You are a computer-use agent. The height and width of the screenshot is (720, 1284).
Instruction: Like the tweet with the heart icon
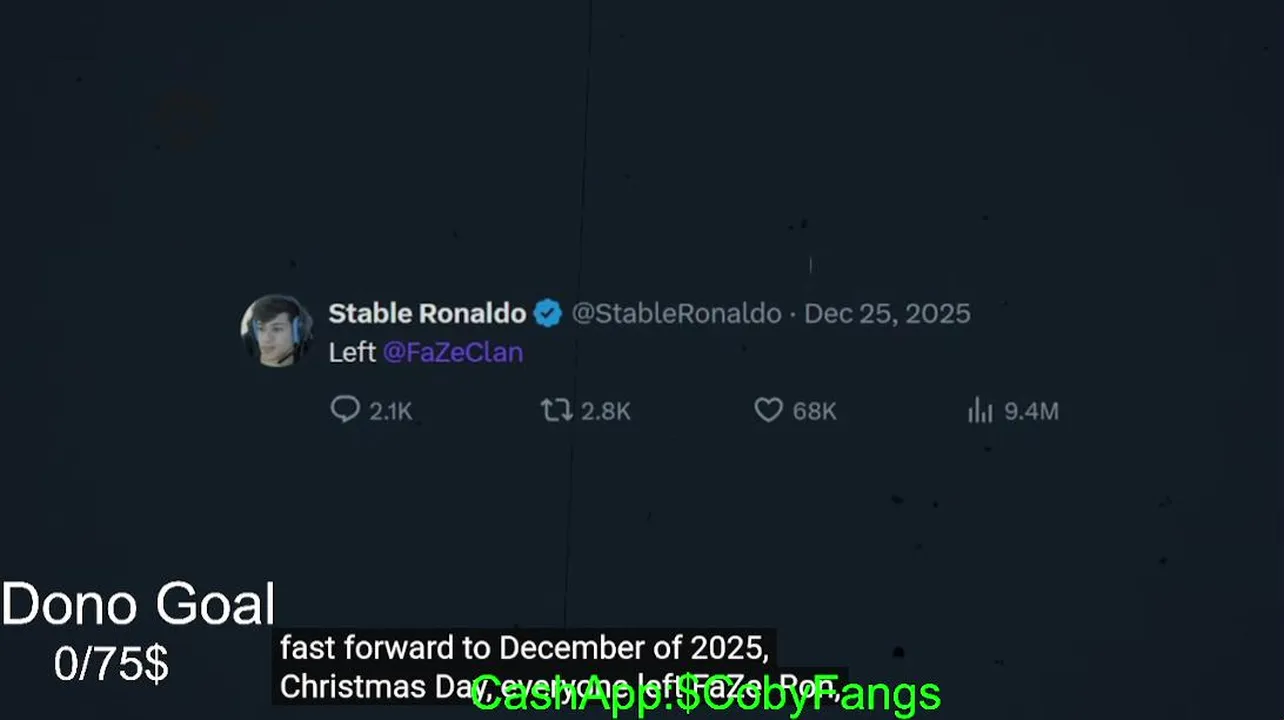(768, 410)
